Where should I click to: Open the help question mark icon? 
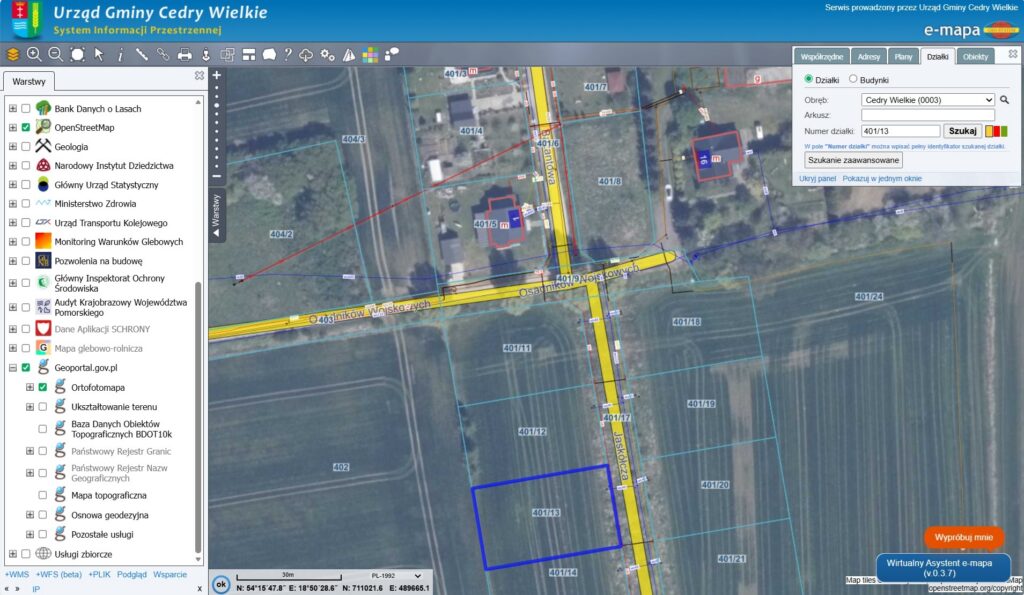point(288,54)
